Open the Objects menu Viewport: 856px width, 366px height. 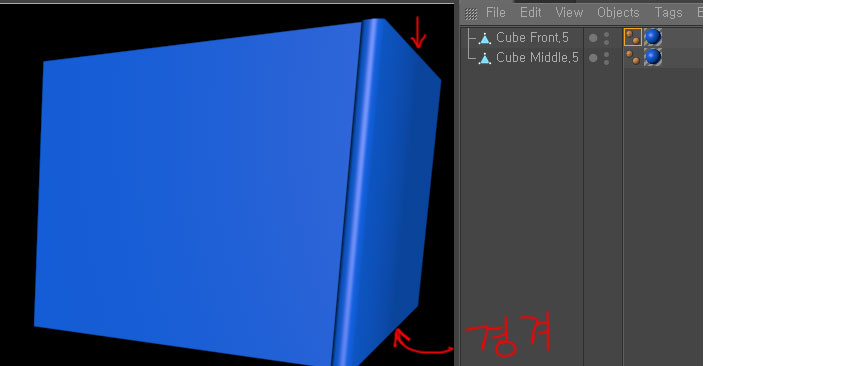(x=618, y=13)
